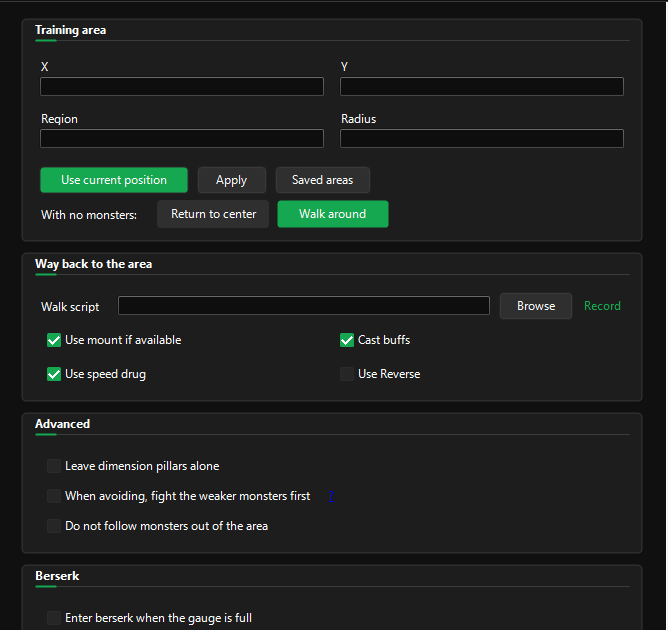Click the Berserk section heading
Screen dimensions: 668x630
(57, 576)
